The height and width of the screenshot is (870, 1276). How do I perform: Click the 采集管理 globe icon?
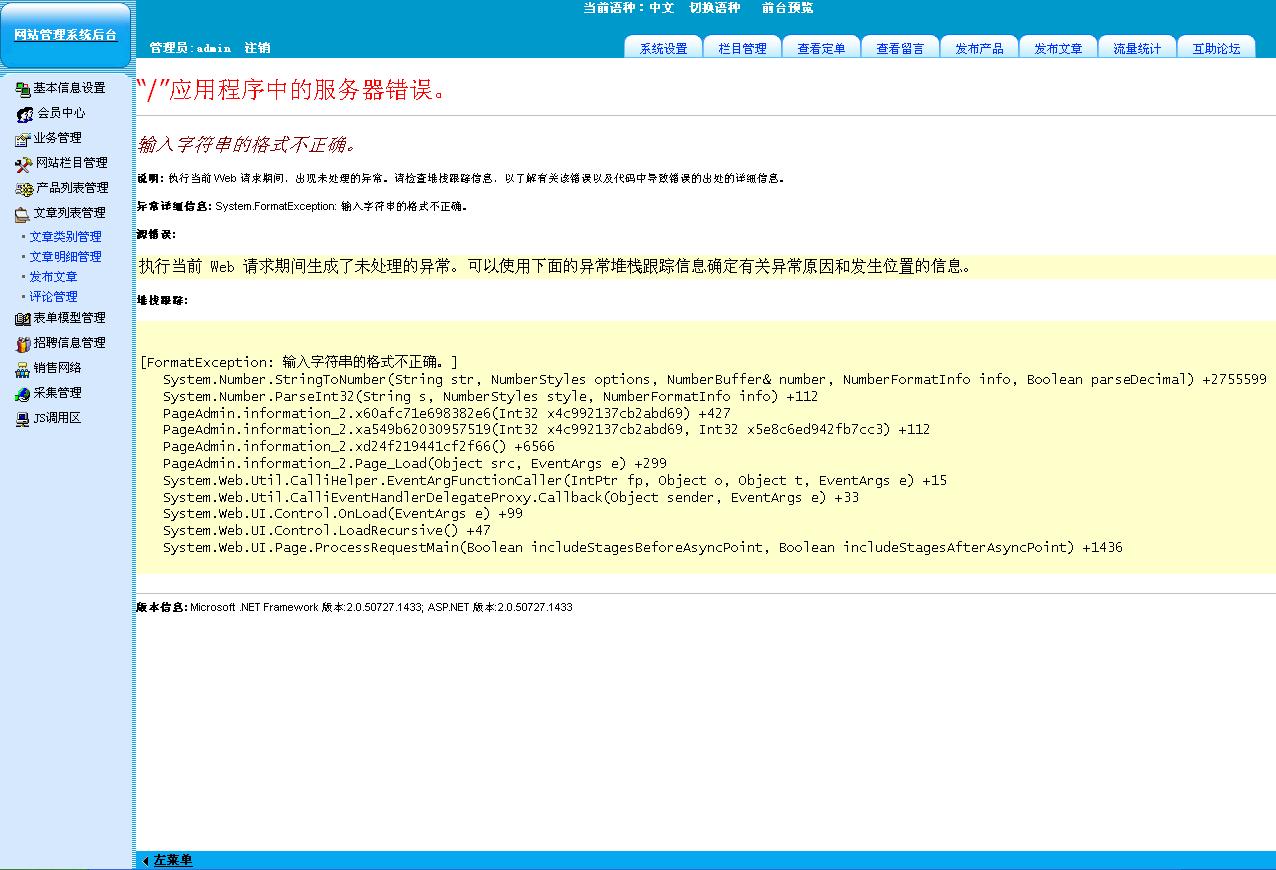click(23, 393)
